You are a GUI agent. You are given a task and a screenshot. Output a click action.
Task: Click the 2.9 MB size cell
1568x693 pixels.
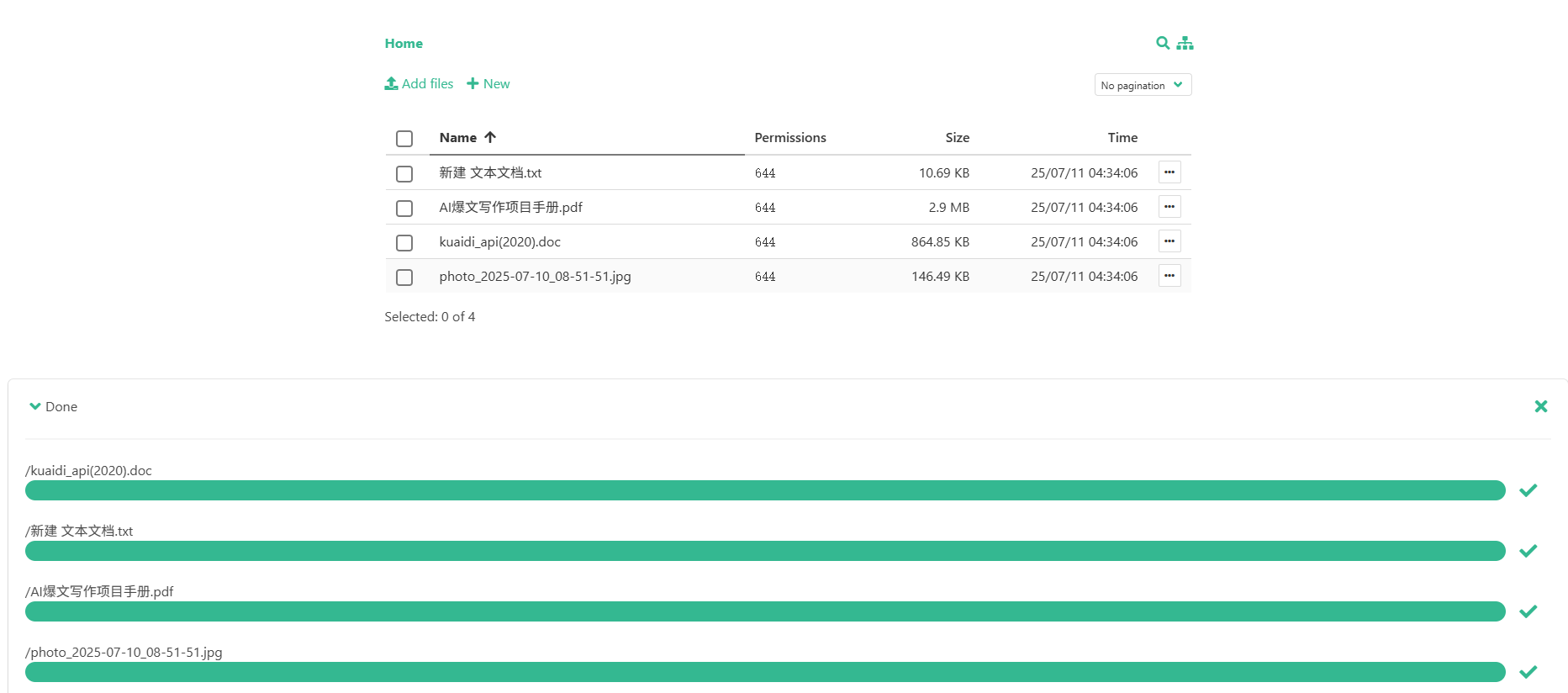tap(949, 208)
